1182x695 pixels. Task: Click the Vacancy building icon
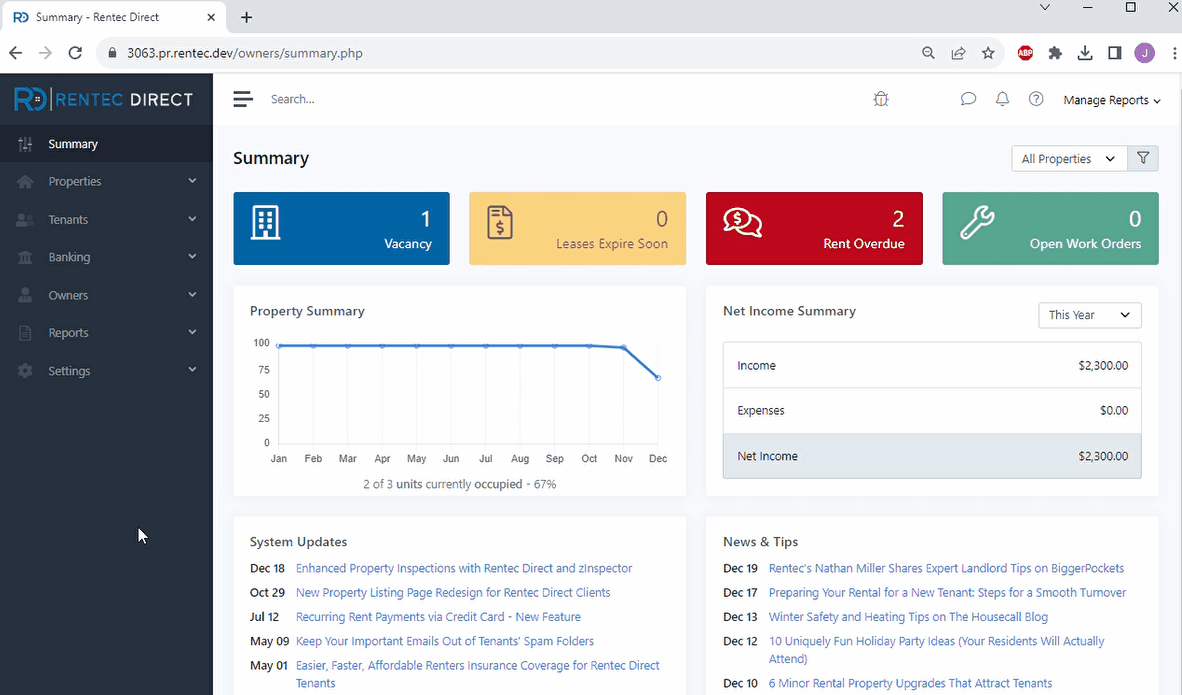[x=265, y=222]
